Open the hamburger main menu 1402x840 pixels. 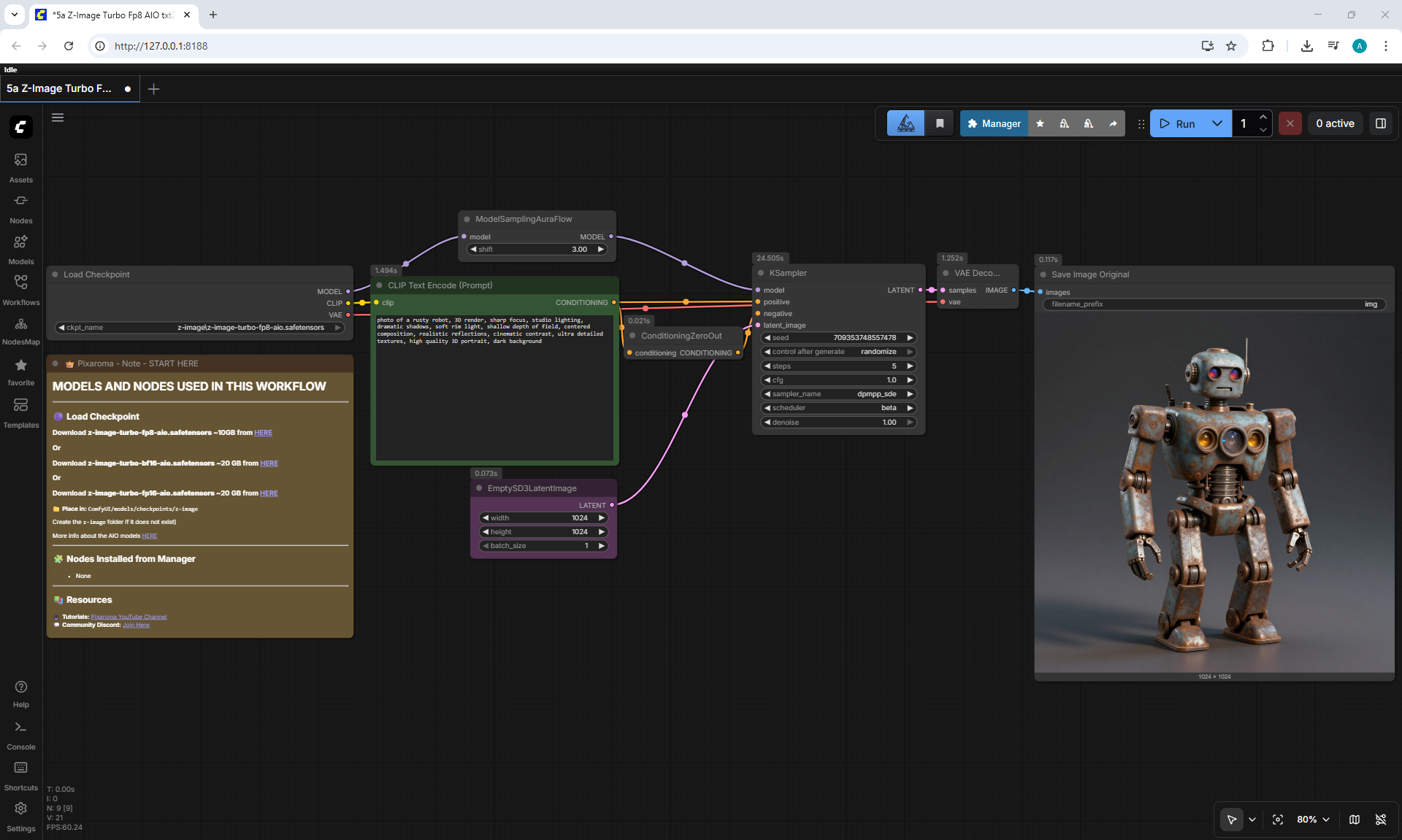coord(58,117)
